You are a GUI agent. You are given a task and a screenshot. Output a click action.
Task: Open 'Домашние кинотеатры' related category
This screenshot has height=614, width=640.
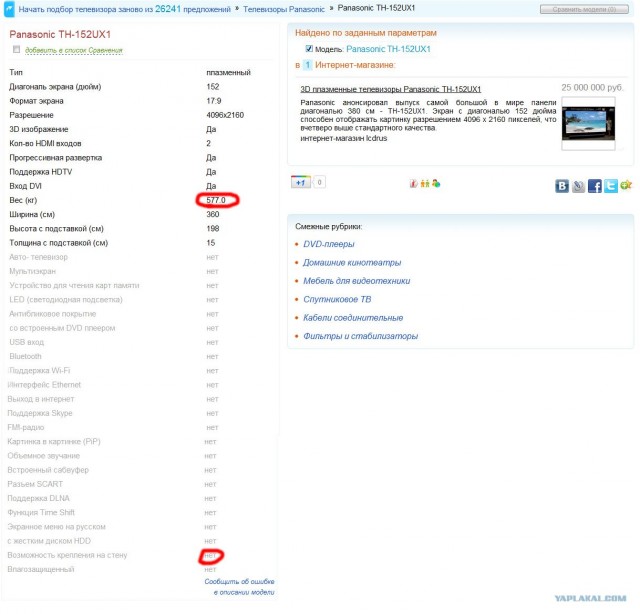click(352, 263)
